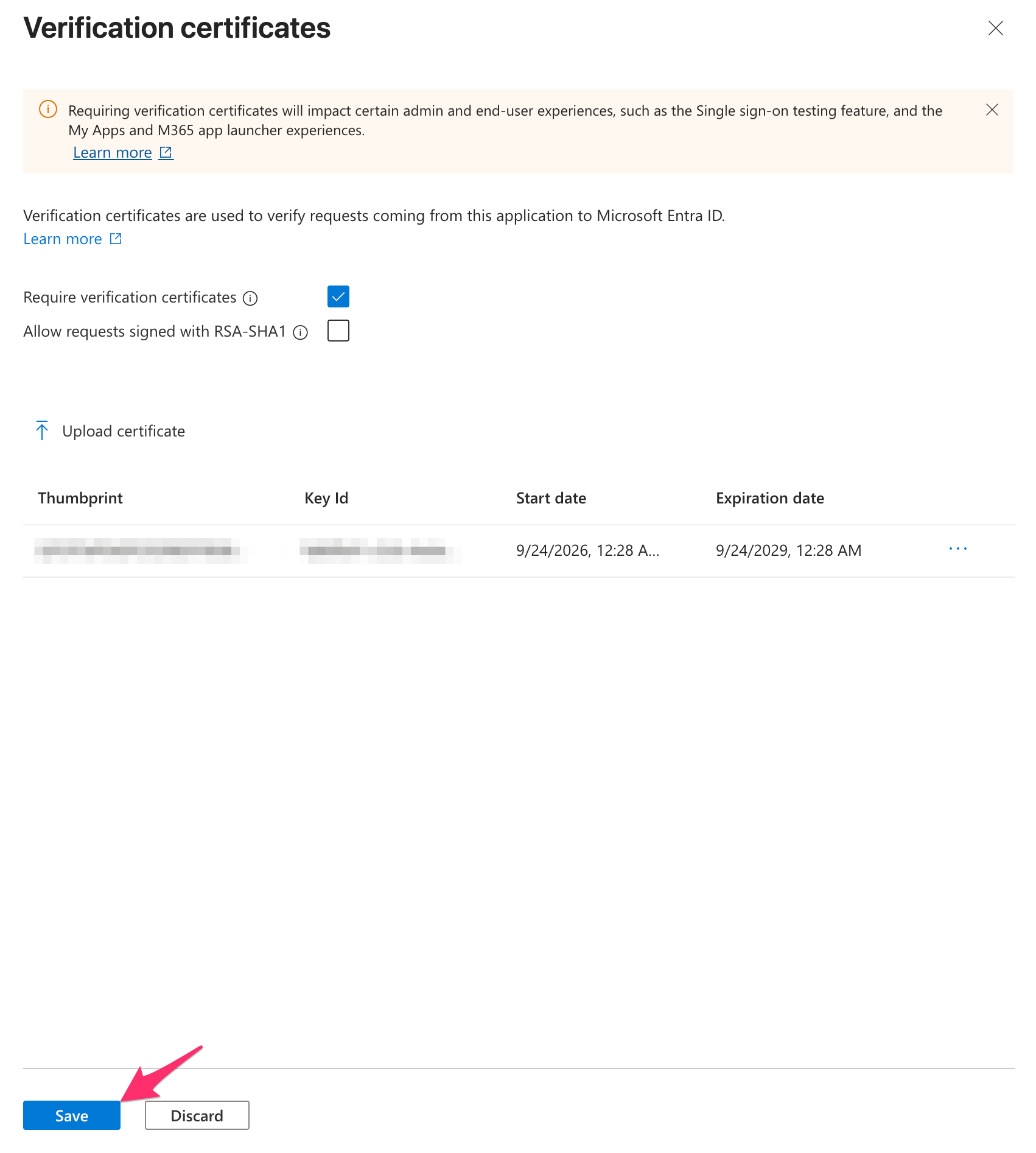This screenshot has height=1153, width=1036.
Task: Open the certificate row ellipsis menu
Action: 957,549
